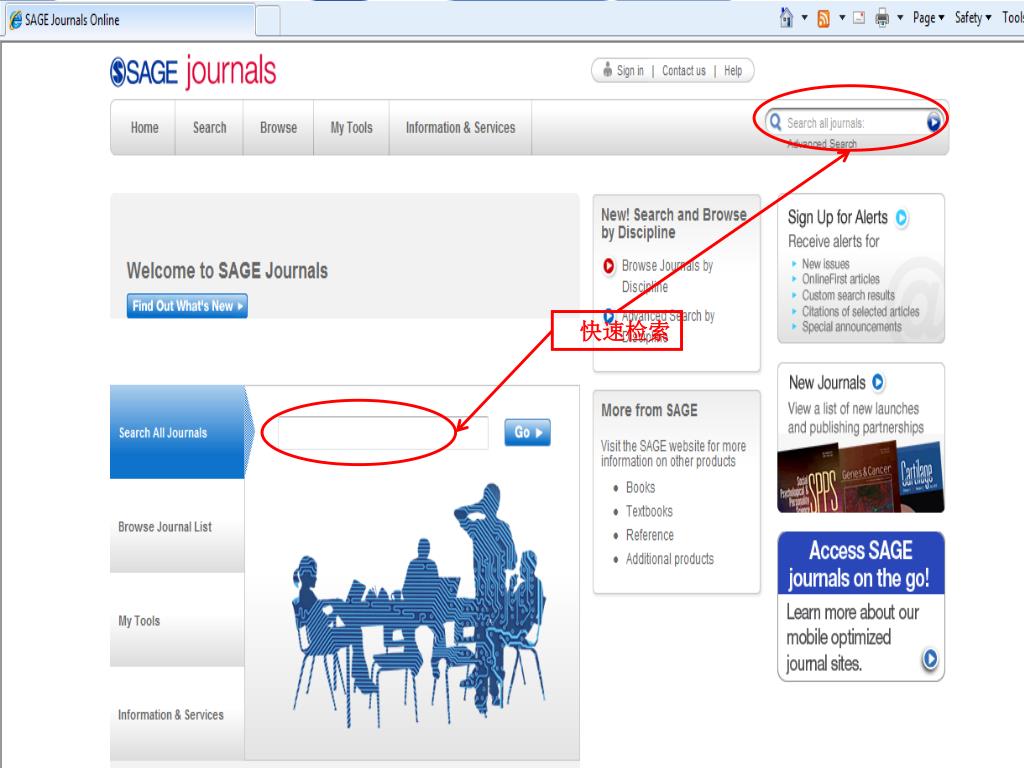This screenshot has width=1024, height=768.
Task: Submit quick search with blue arrow icon
Action: [x=934, y=121]
